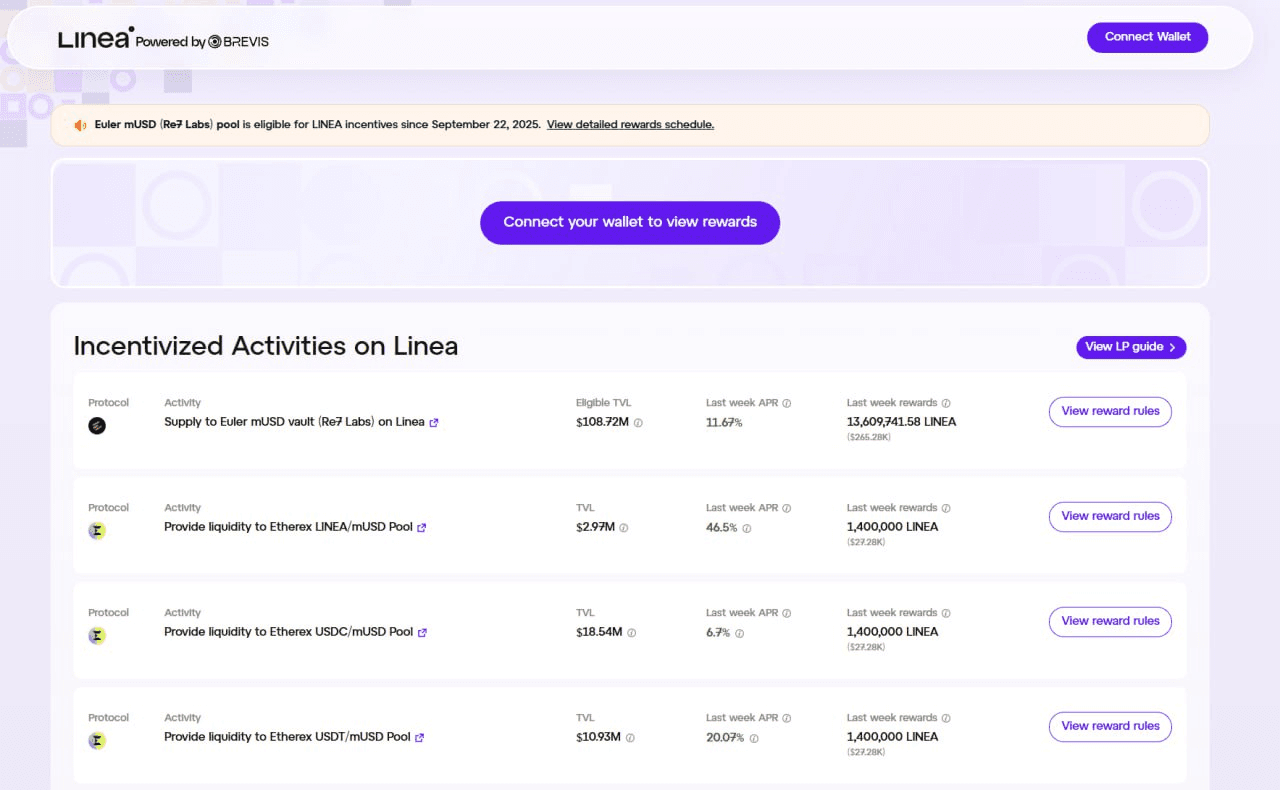Open external link icon for USDT/mUSD Pool

click(x=420, y=738)
